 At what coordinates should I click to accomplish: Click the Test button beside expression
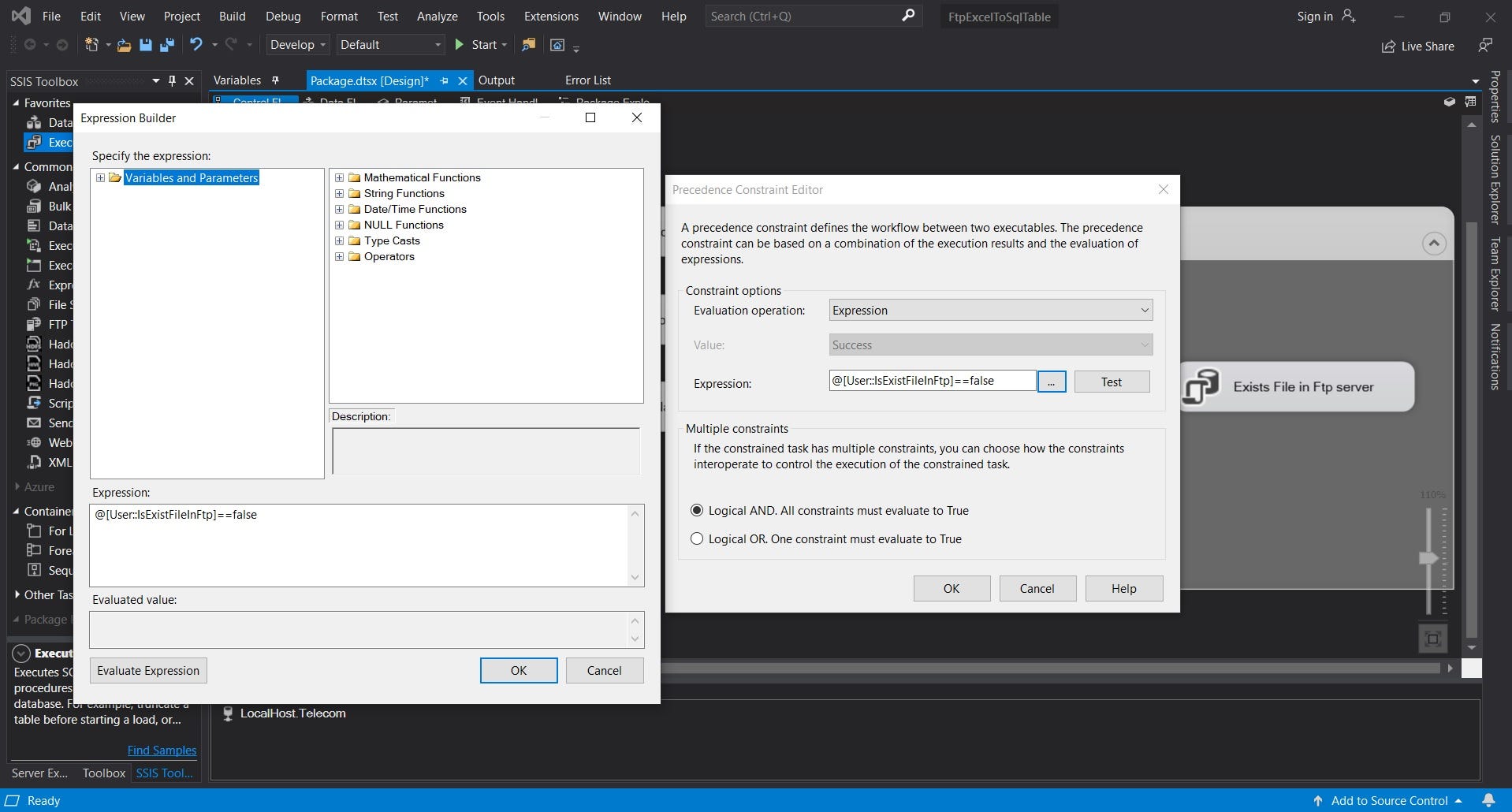pos(1112,382)
